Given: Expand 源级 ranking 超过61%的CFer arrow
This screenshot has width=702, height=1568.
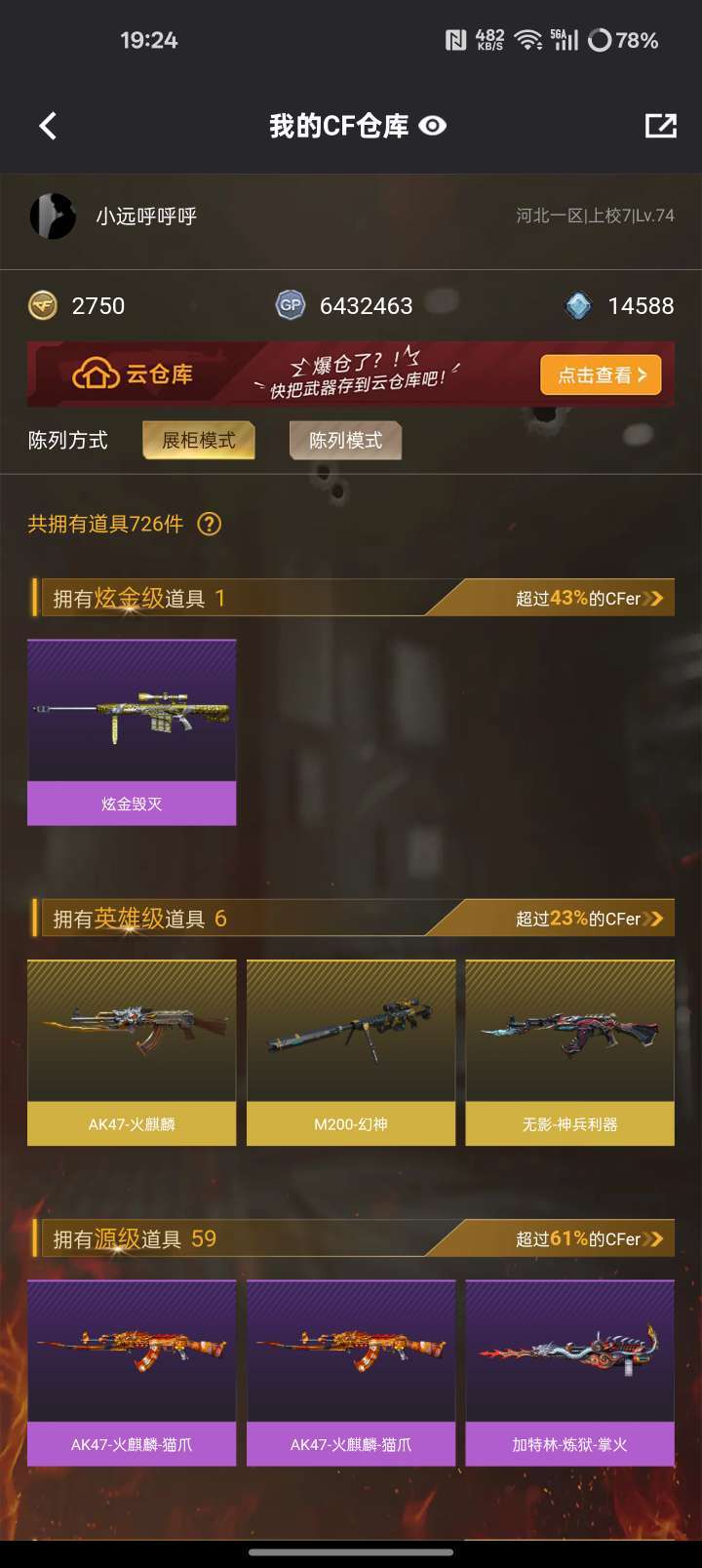Looking at the screenshot, I should tap(654, 1238).
